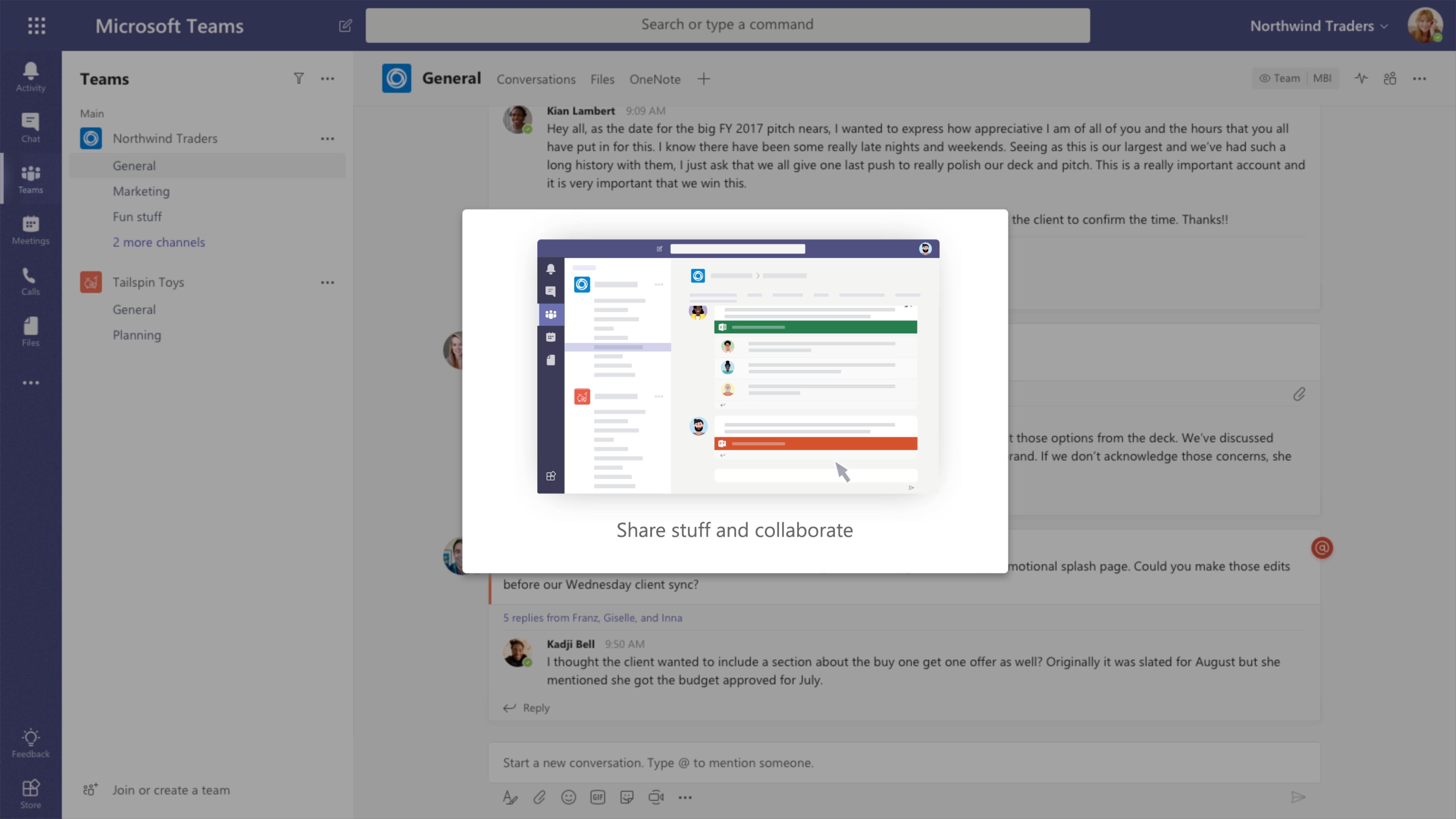1456x819 pixels.
Task: Click Start a new conversation field
Action: click(904, 762)
